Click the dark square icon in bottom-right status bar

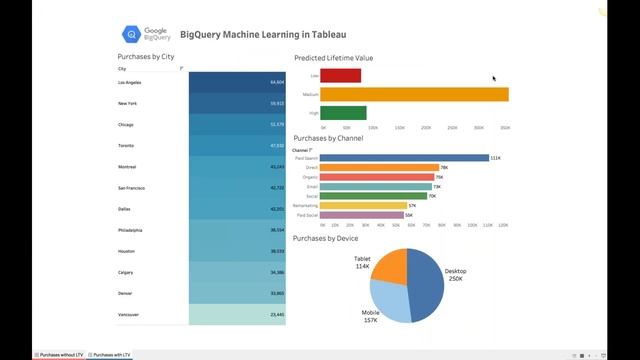point(582,356)
